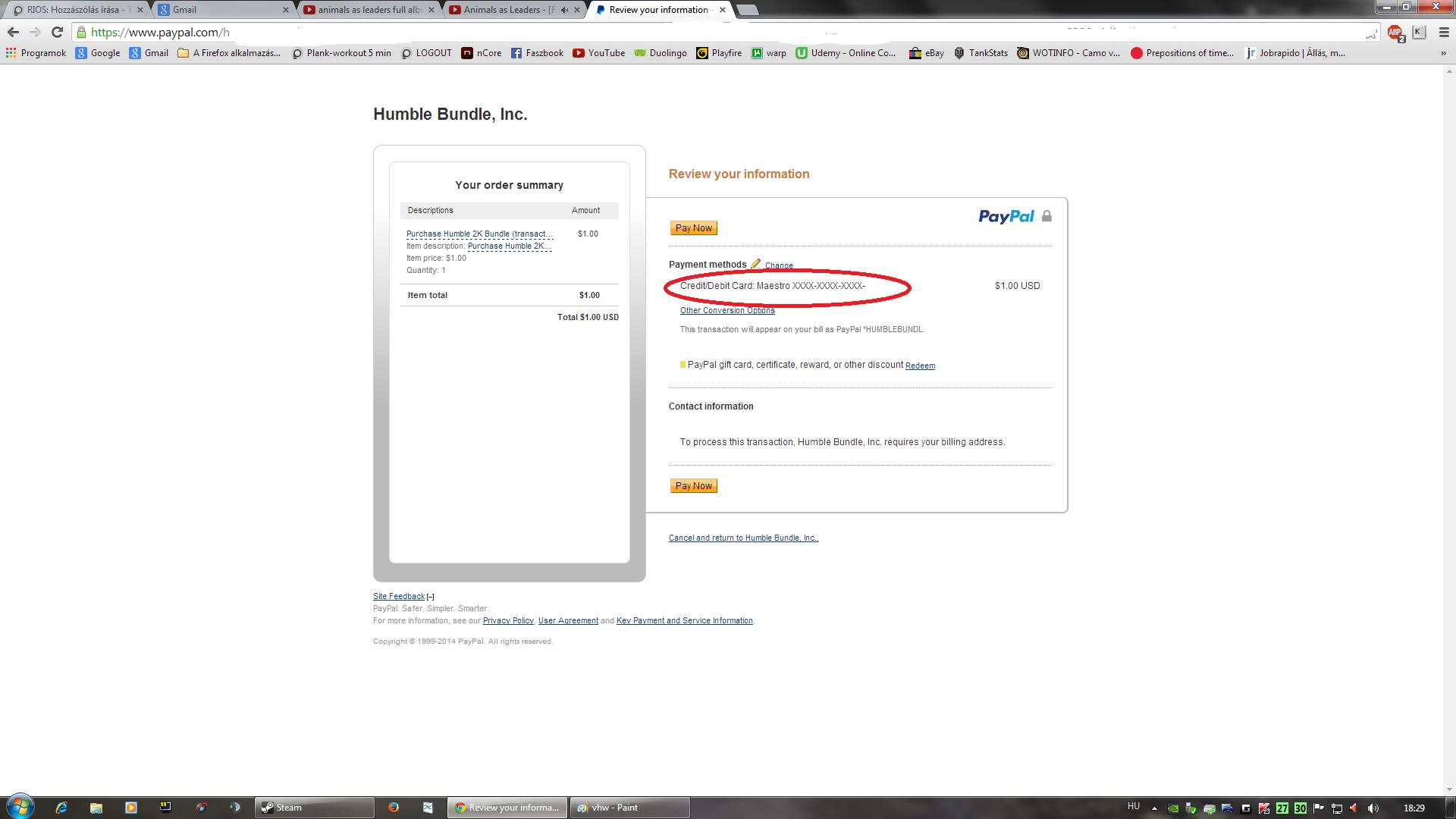Expand the bookmarks overflow chevron
Viewport: 1456px width, 819px height.
click(1442, 53)
